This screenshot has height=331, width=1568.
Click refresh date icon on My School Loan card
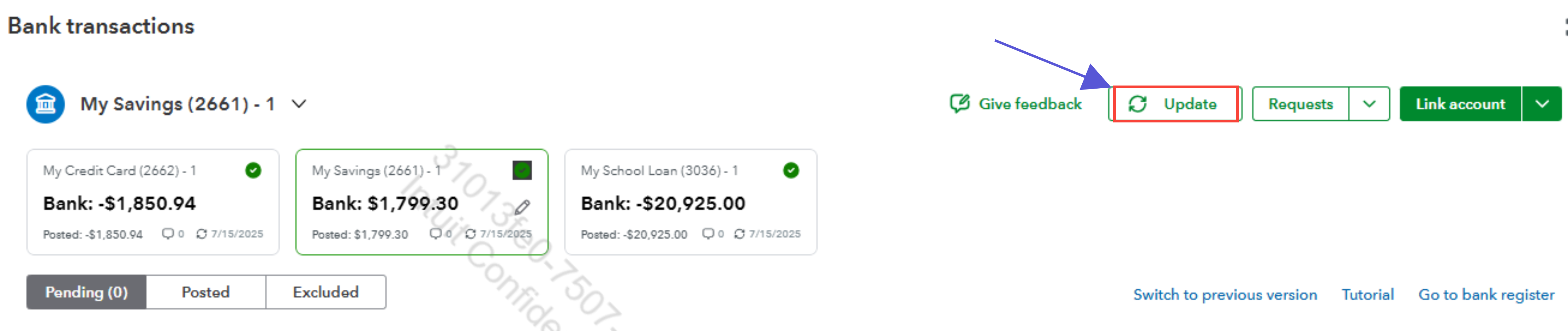(x=739, y=233)
